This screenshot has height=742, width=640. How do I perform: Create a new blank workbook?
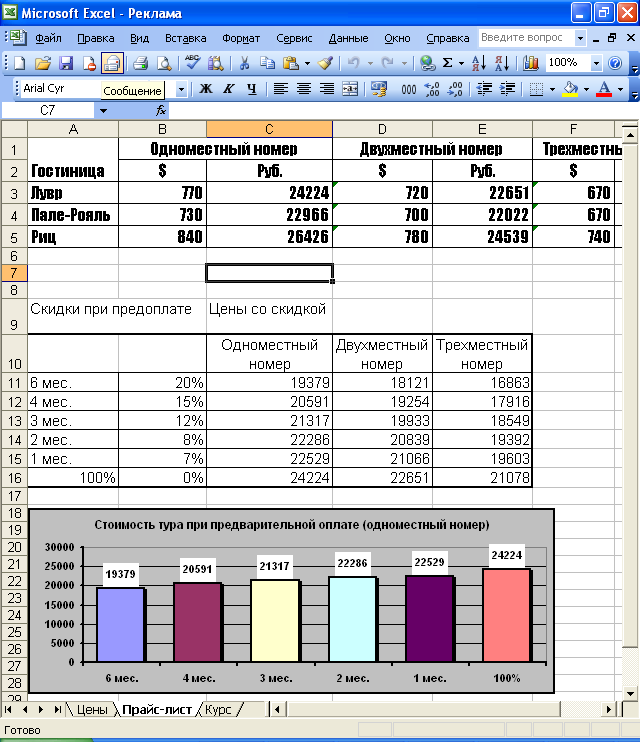pos(20,63)
